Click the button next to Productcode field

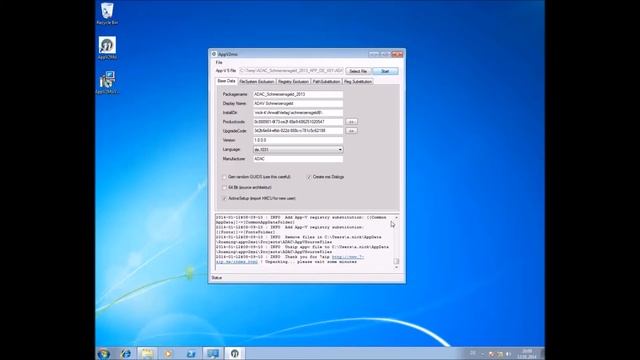pyautogui.click(x=351, y=122)
